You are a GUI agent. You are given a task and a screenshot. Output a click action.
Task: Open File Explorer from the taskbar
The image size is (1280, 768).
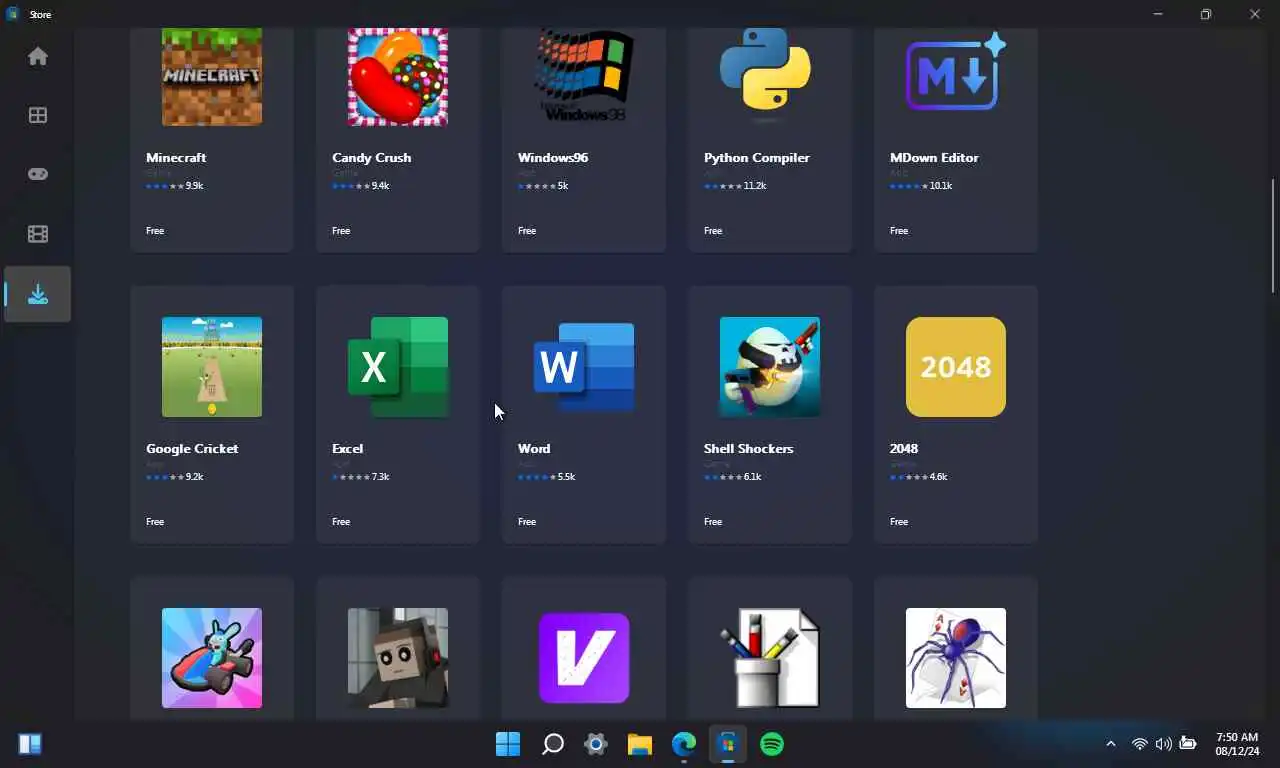pos(640,744)
